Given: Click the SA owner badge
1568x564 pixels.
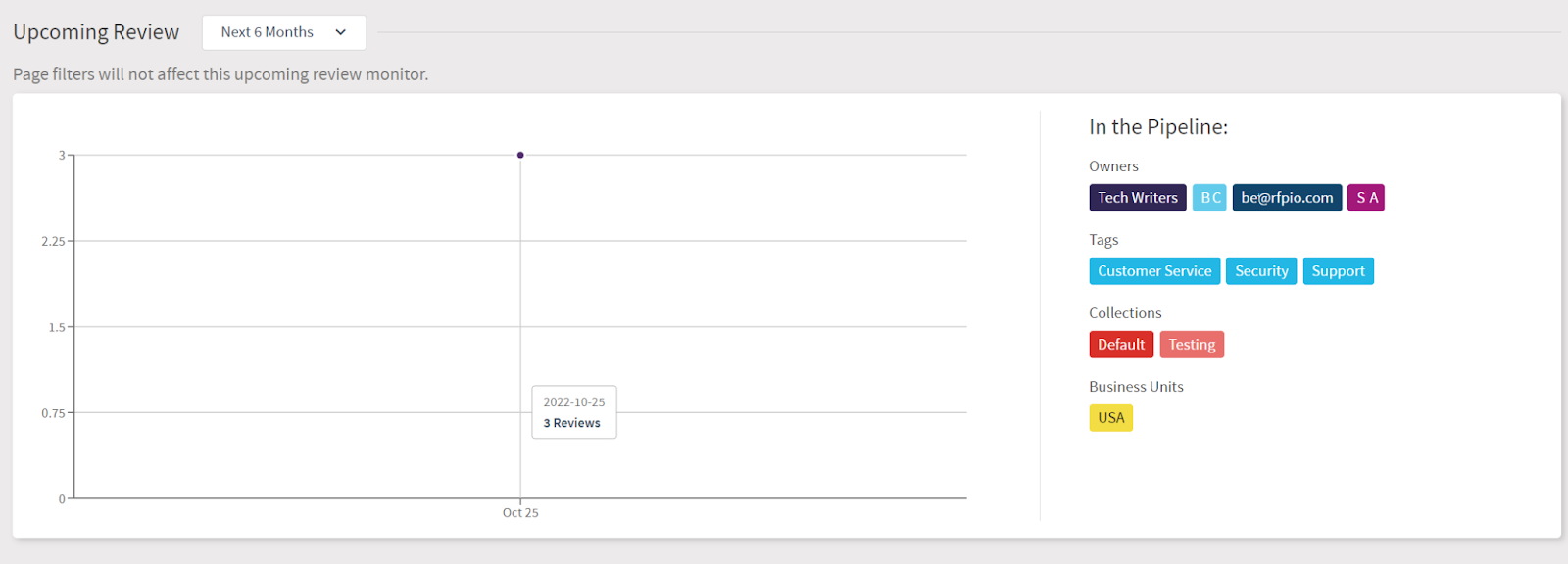Looking at the screenshot, I should click(1366, 198).
